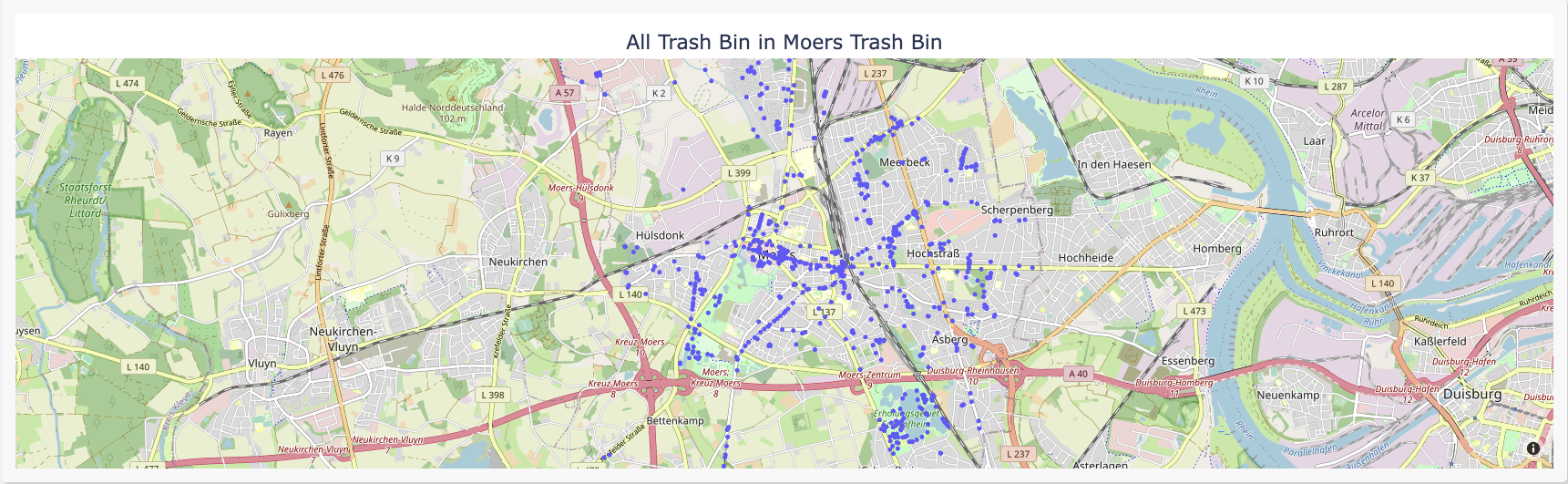Click the map attribution info icon
1568x484 pixels.
pyautogui.click(x=1533, y=448)
